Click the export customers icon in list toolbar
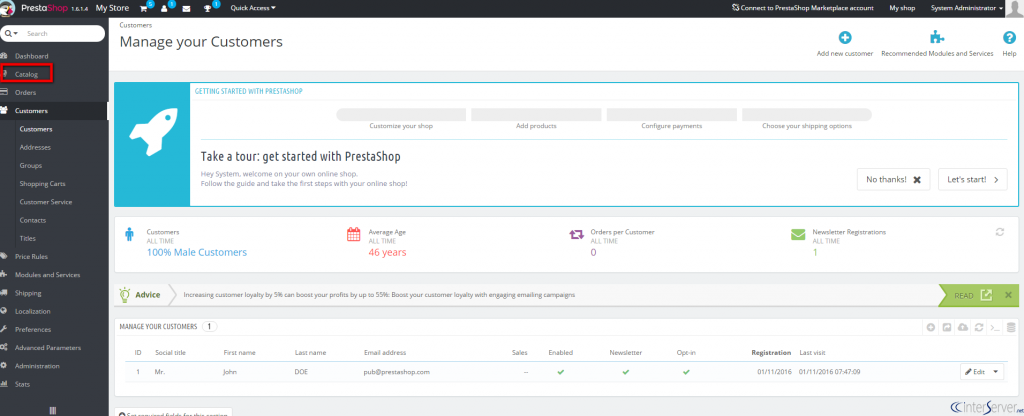Image resolution: width=1024 pixels, height=416 pixels. (x=947, y=327)
